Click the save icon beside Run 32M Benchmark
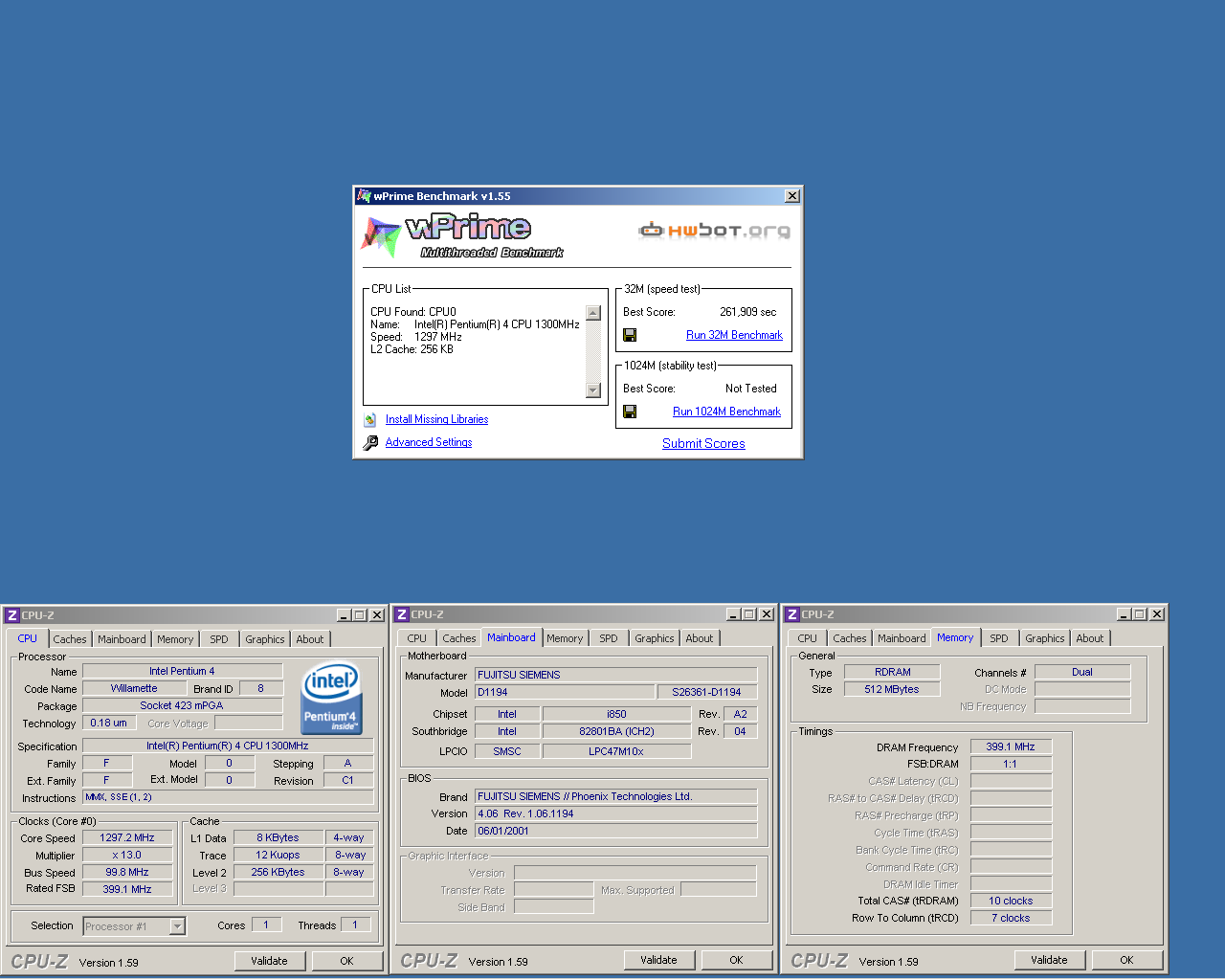 tap(630, 335)
